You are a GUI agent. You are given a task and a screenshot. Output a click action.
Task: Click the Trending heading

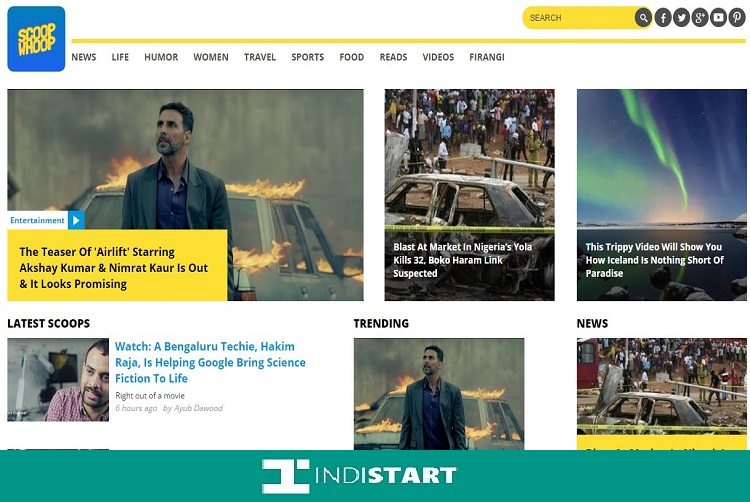click(x=381, y=324)
